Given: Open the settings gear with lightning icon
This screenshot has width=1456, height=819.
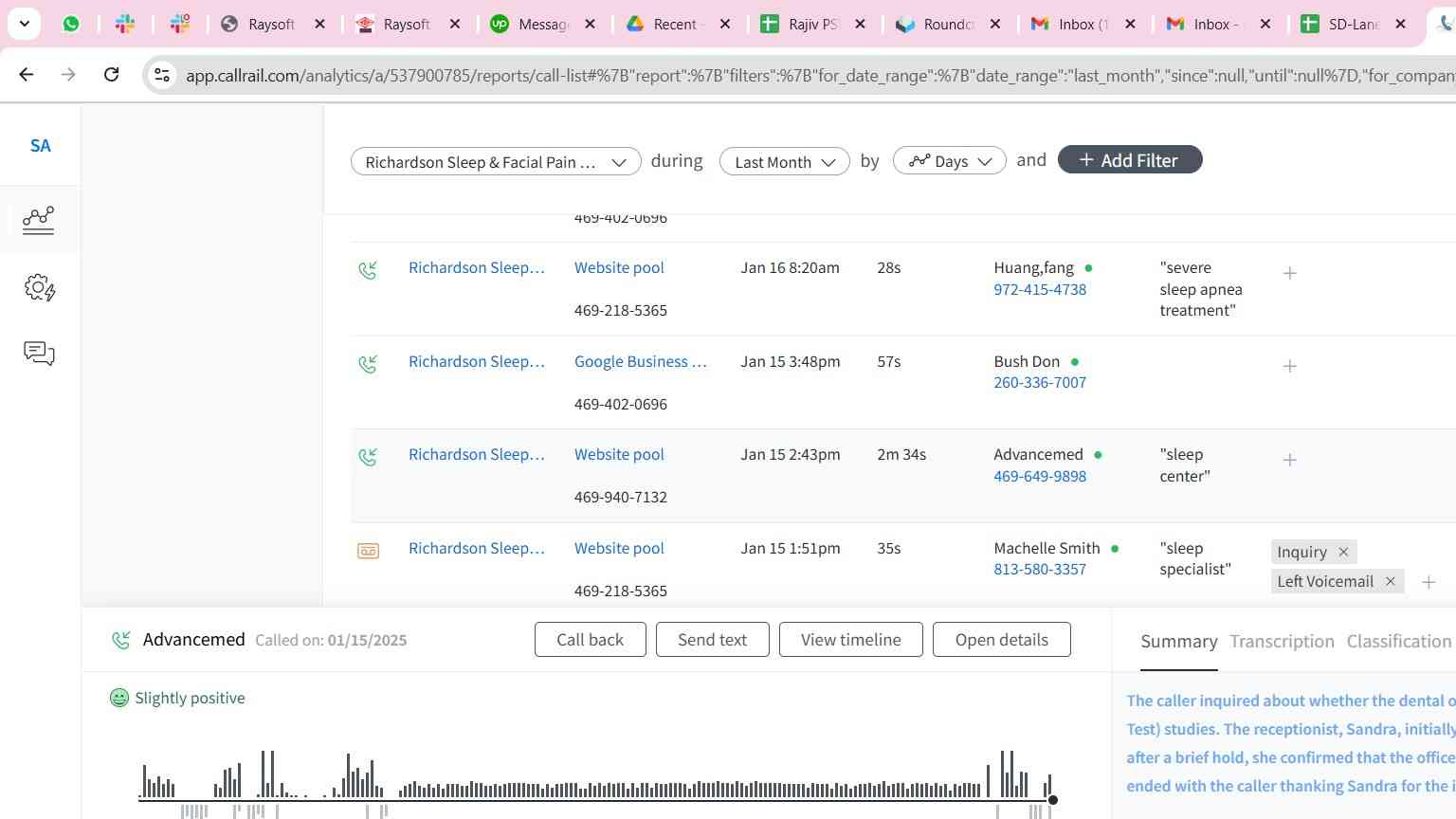Looking at the screenshot, I should [39, 287].
